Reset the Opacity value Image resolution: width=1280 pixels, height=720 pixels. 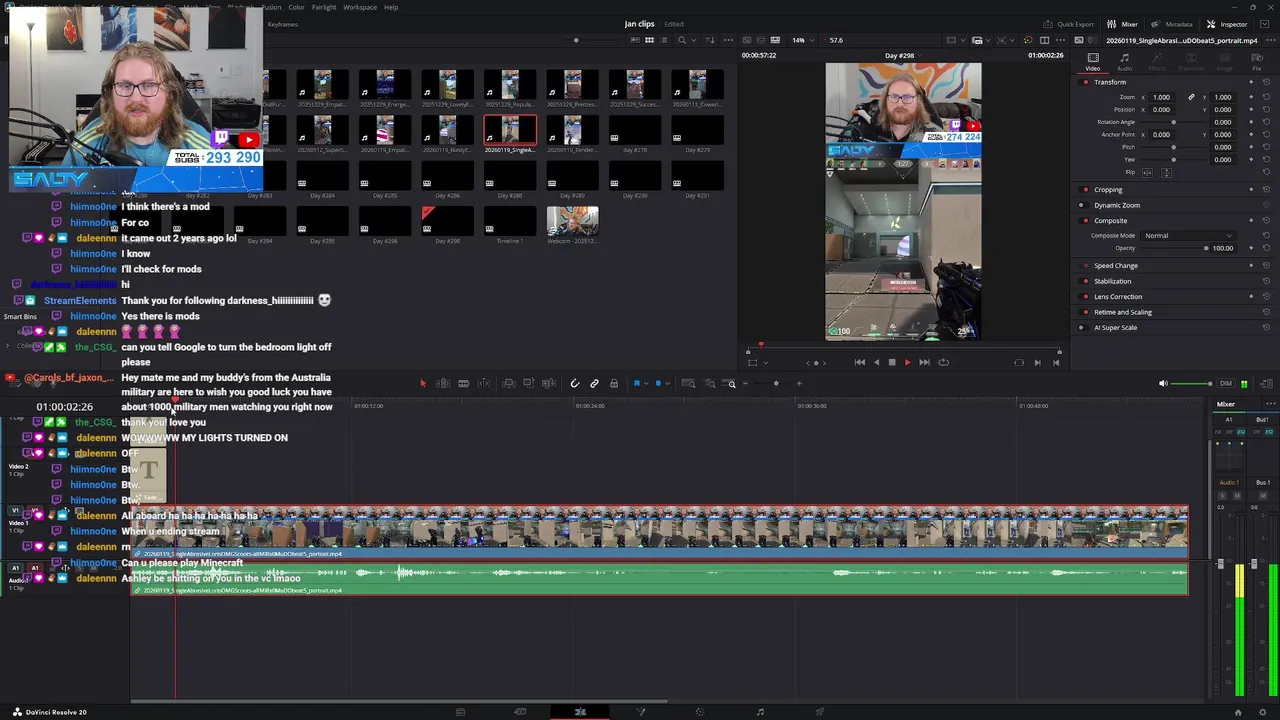tap(1266, 248)
